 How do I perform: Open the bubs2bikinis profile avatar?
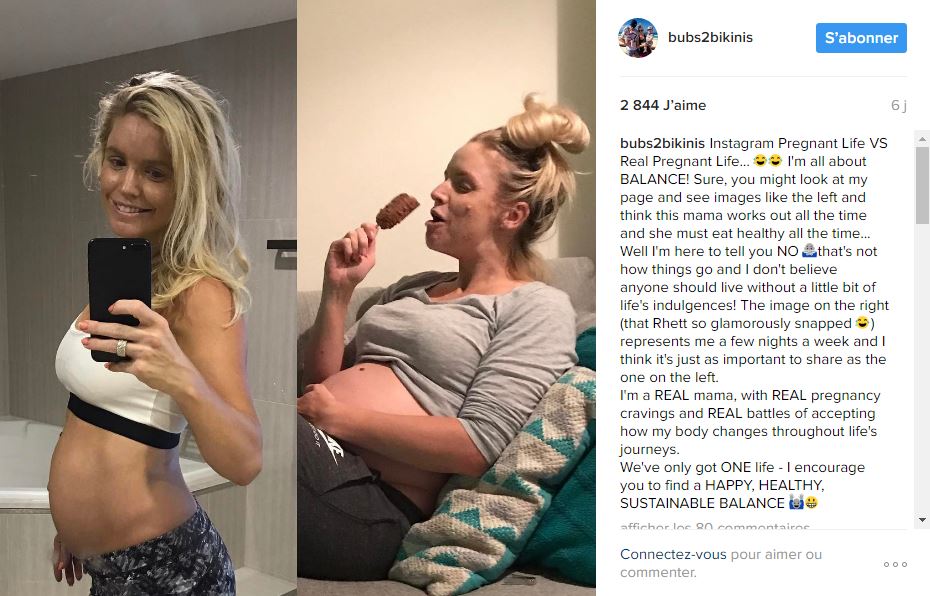click(638, 37)
